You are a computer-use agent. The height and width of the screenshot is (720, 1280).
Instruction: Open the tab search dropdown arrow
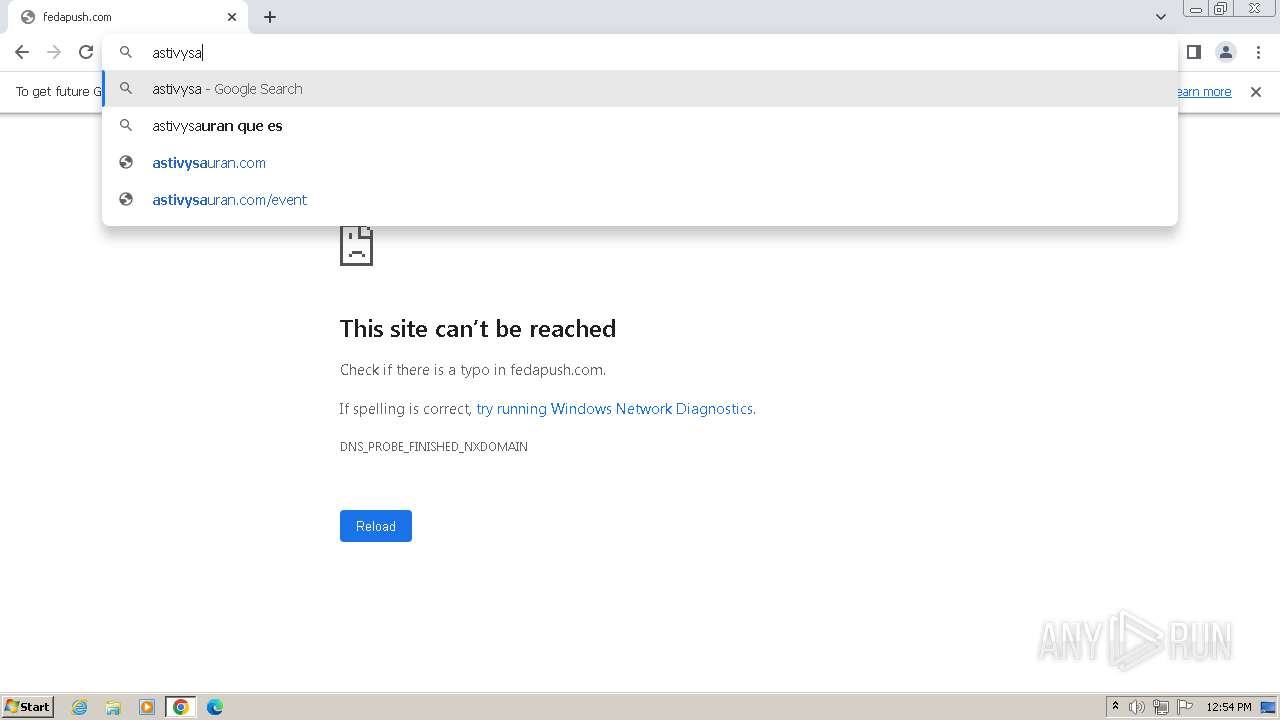[1160, 17]
